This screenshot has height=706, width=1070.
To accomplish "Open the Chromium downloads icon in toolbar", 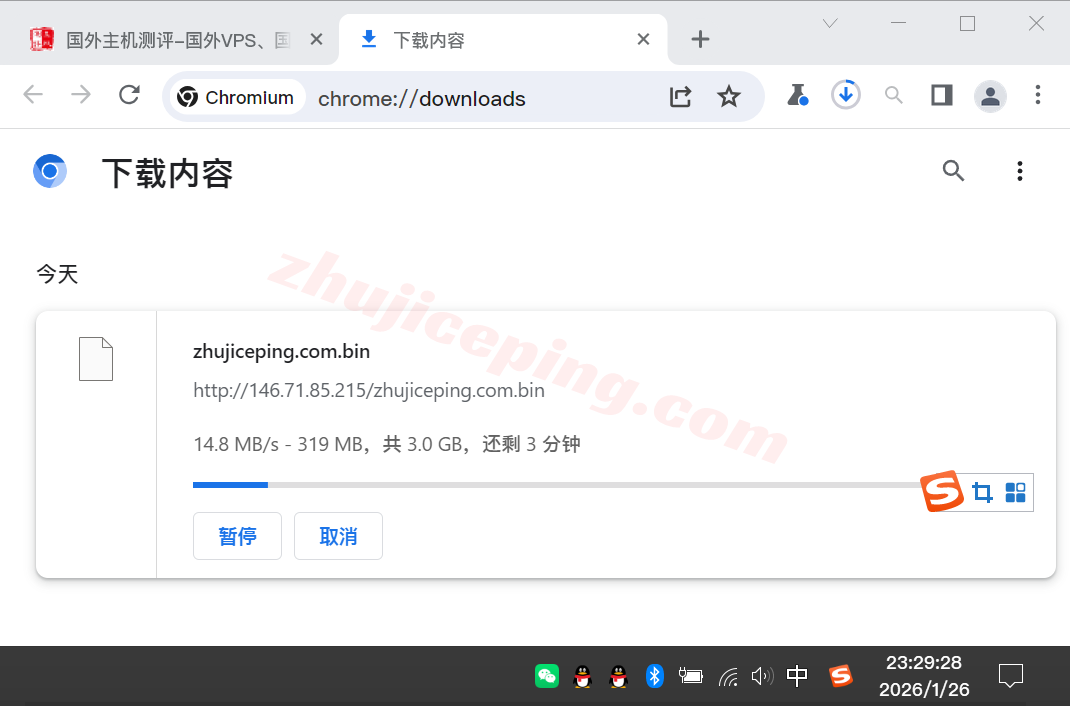I will pyautogui.click(x=845, y=94).
